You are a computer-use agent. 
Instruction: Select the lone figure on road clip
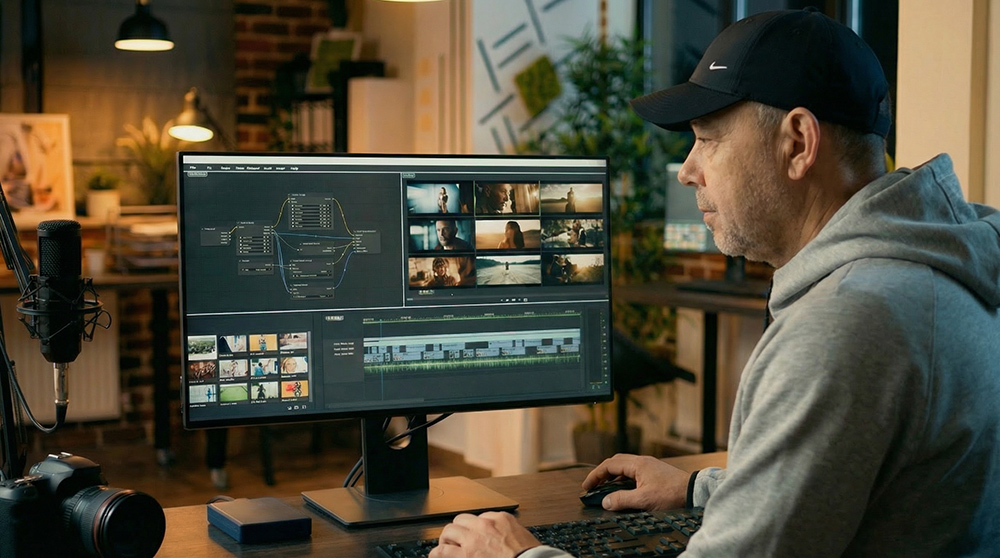(x=507, y=270)
